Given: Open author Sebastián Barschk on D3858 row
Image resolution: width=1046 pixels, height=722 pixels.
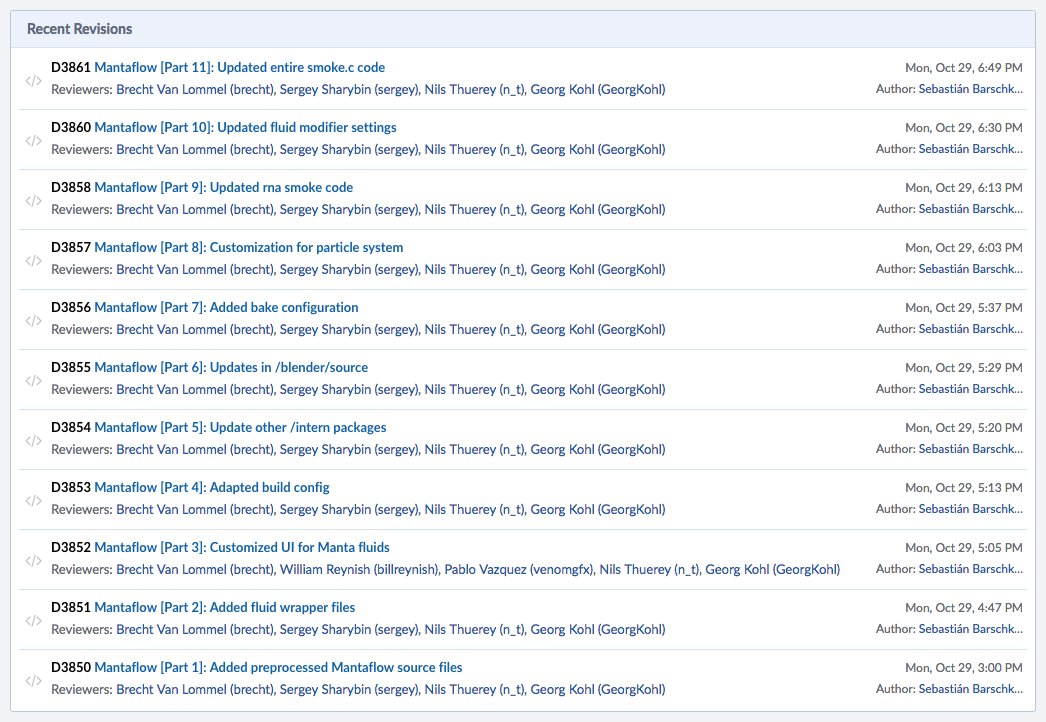Looking at the screenshot, I should [x=971, y=209].
